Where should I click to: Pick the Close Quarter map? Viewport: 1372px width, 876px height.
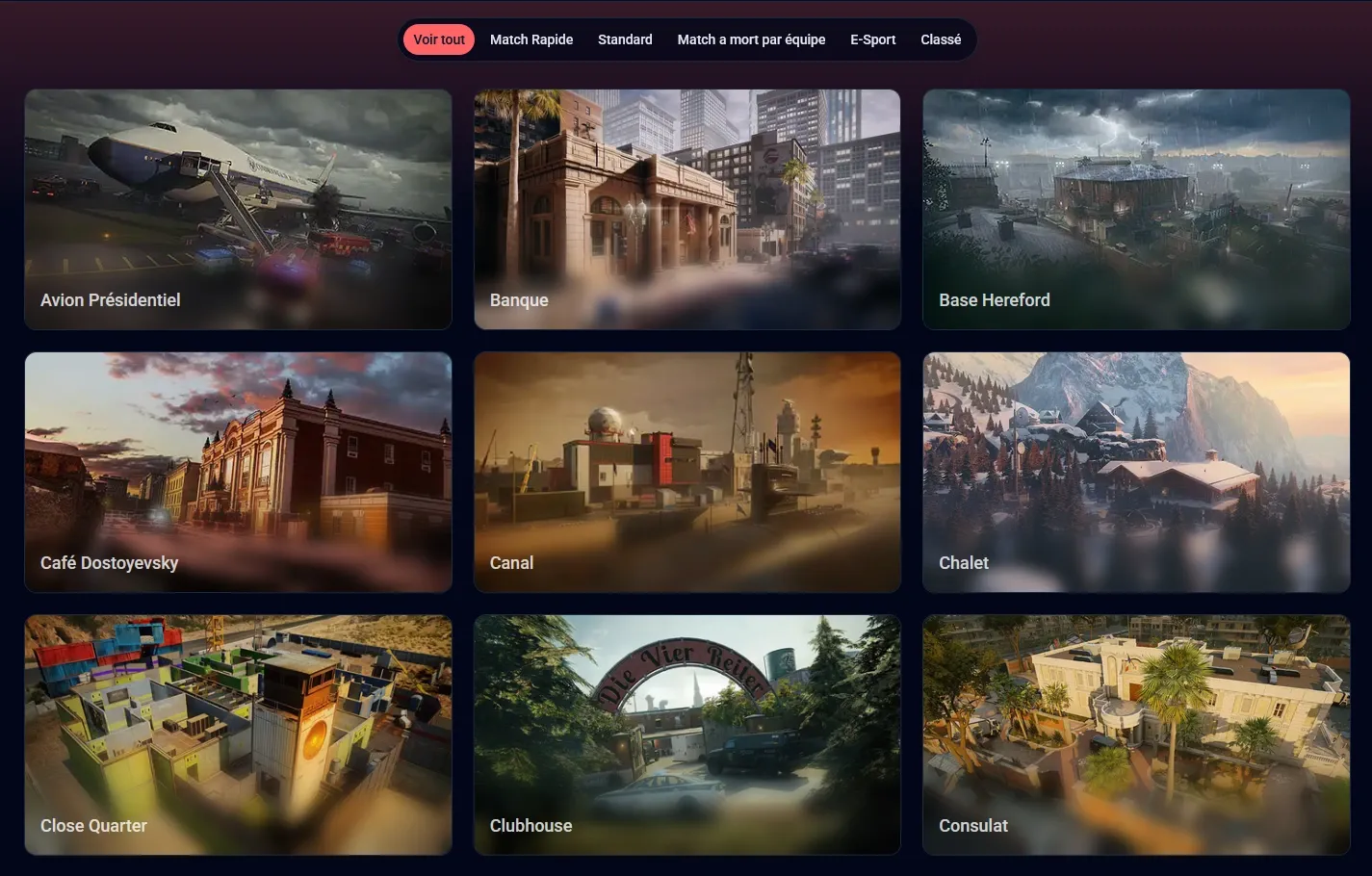coord(237,734)
